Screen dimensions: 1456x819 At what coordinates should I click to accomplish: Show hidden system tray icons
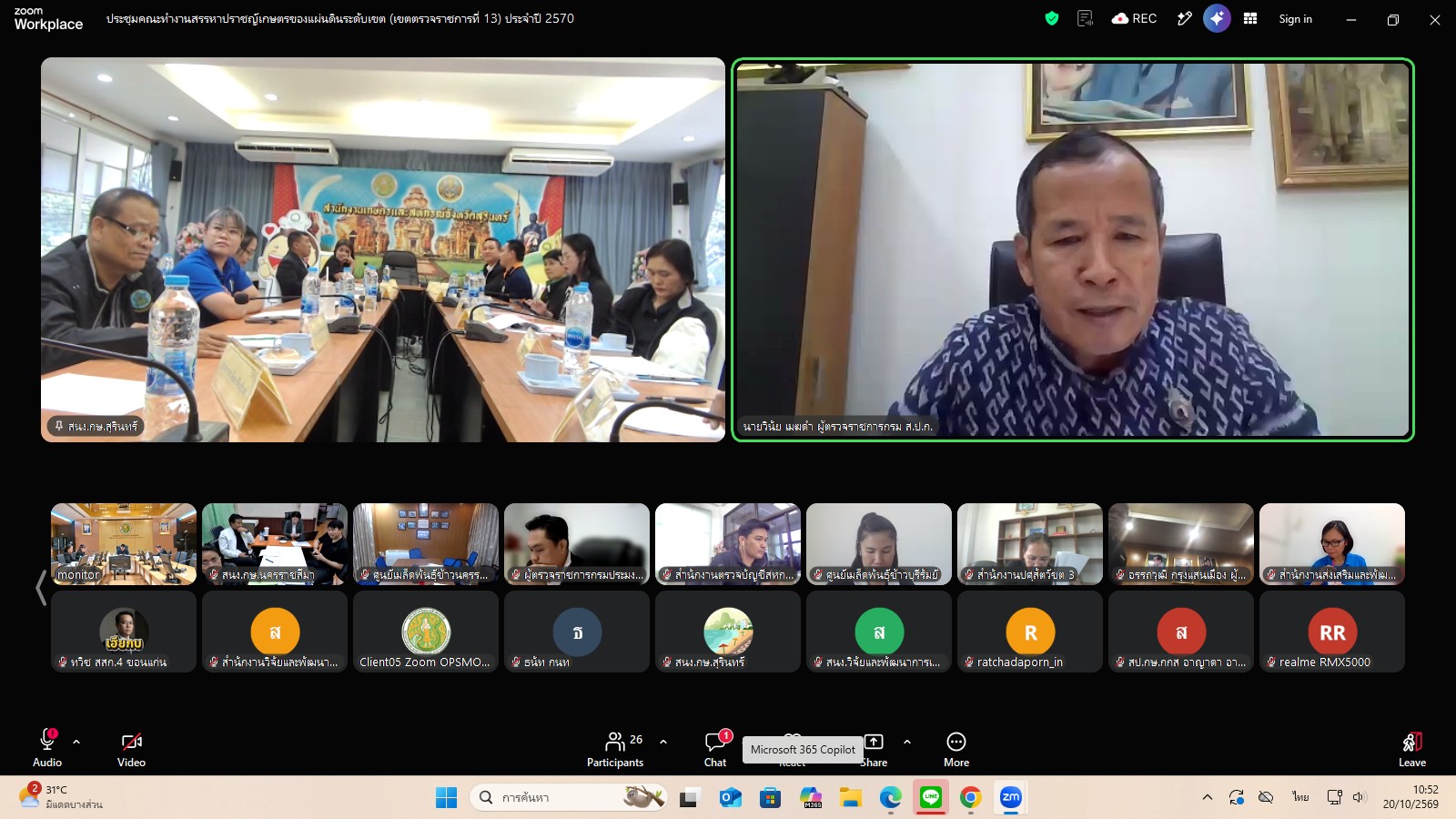(1208, 797)
